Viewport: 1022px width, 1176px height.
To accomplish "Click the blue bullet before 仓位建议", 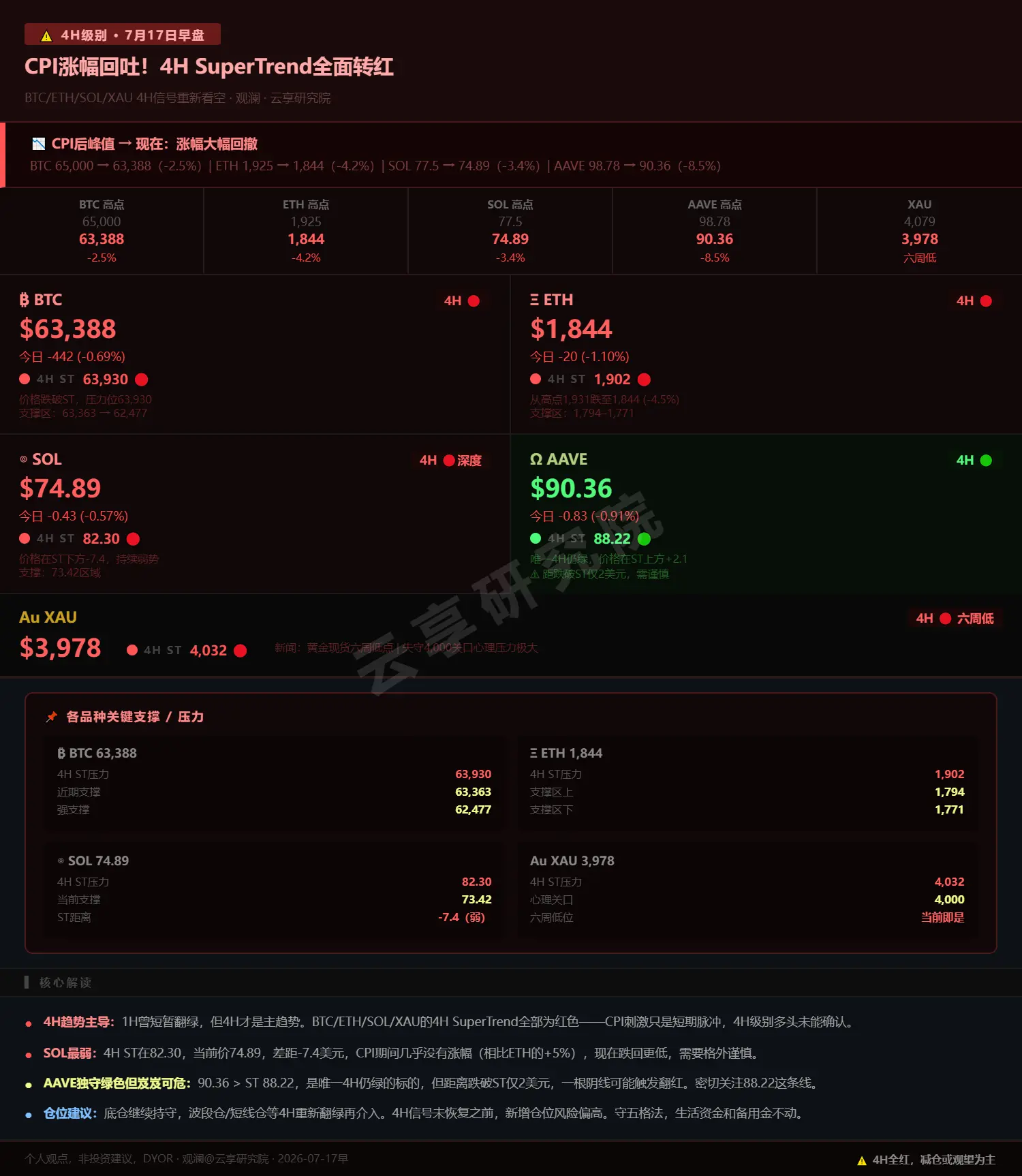I will click(x=29, y=1115).
